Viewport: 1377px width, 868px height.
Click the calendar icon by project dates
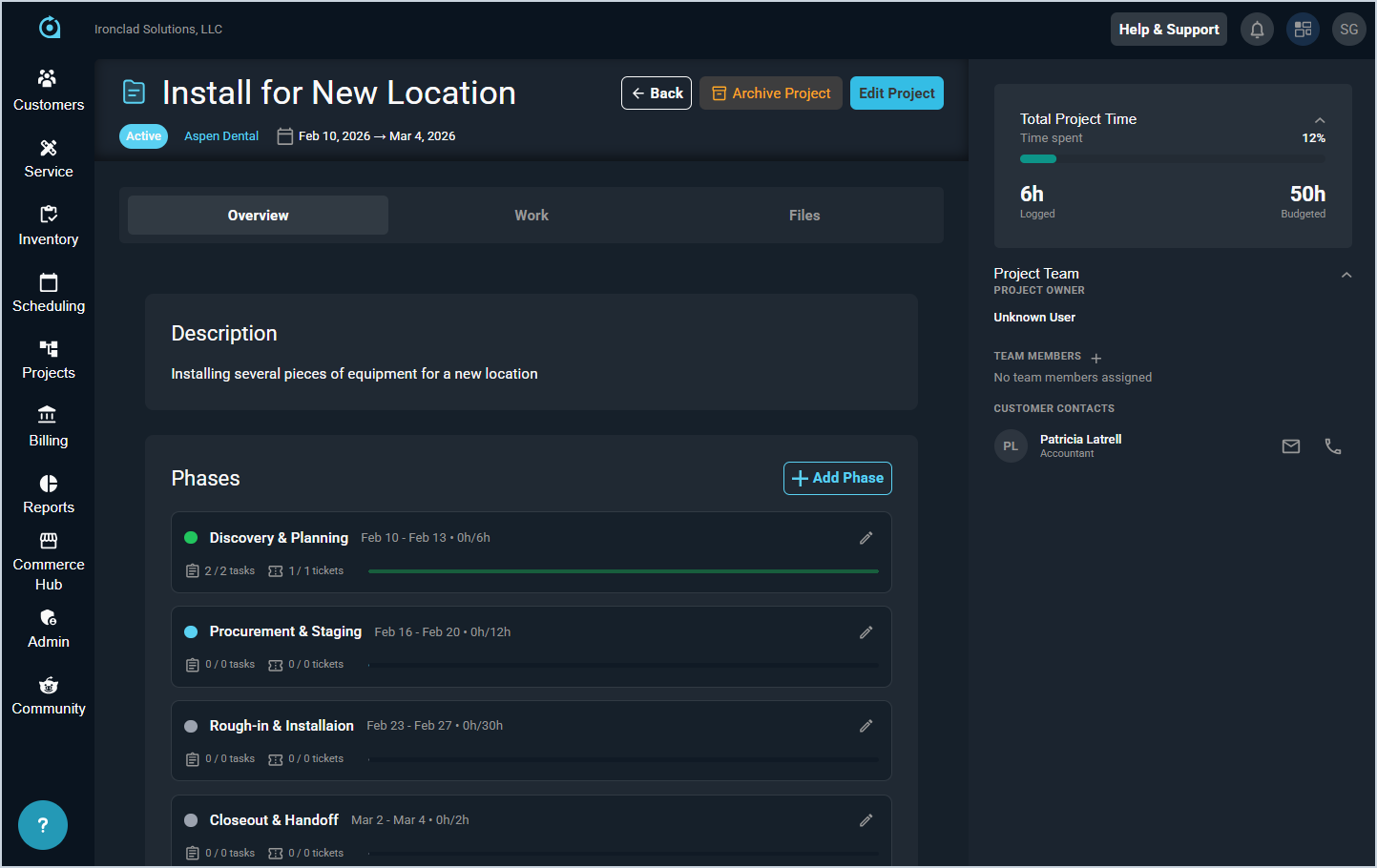point(284,136)
